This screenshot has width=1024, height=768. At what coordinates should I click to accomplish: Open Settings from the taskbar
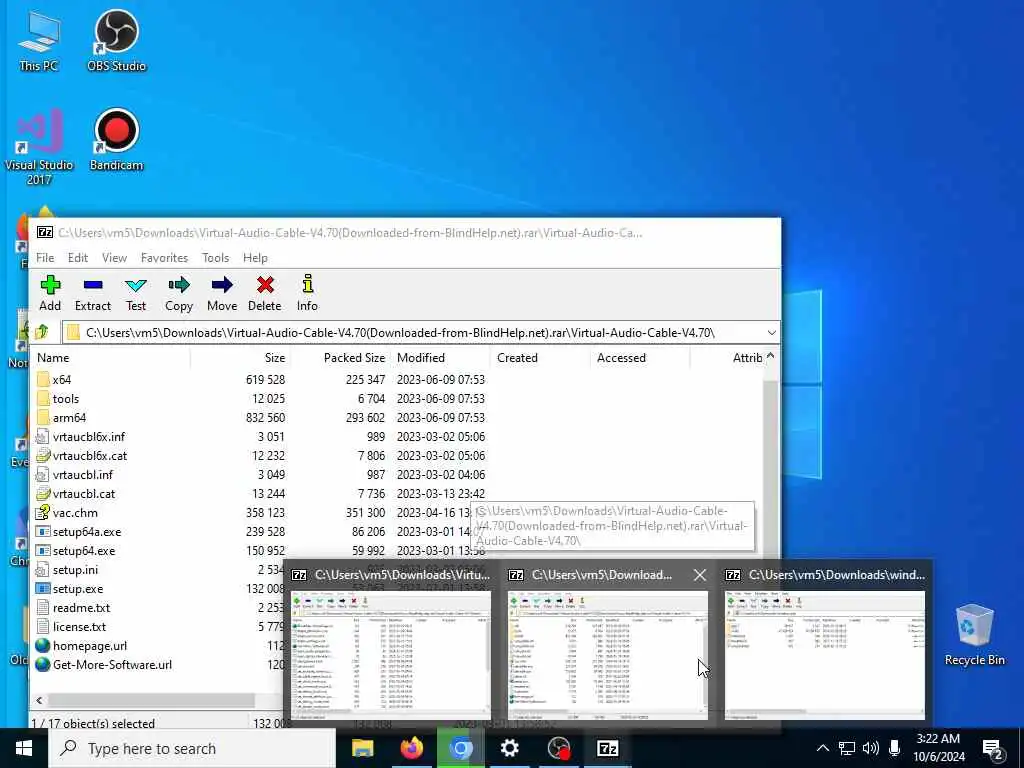[x=509, y=748]
